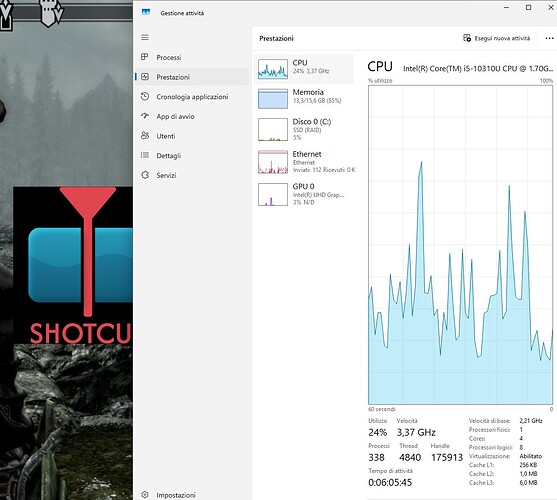
Task: Click the large CPU usage graph
Action: point(461,245)
